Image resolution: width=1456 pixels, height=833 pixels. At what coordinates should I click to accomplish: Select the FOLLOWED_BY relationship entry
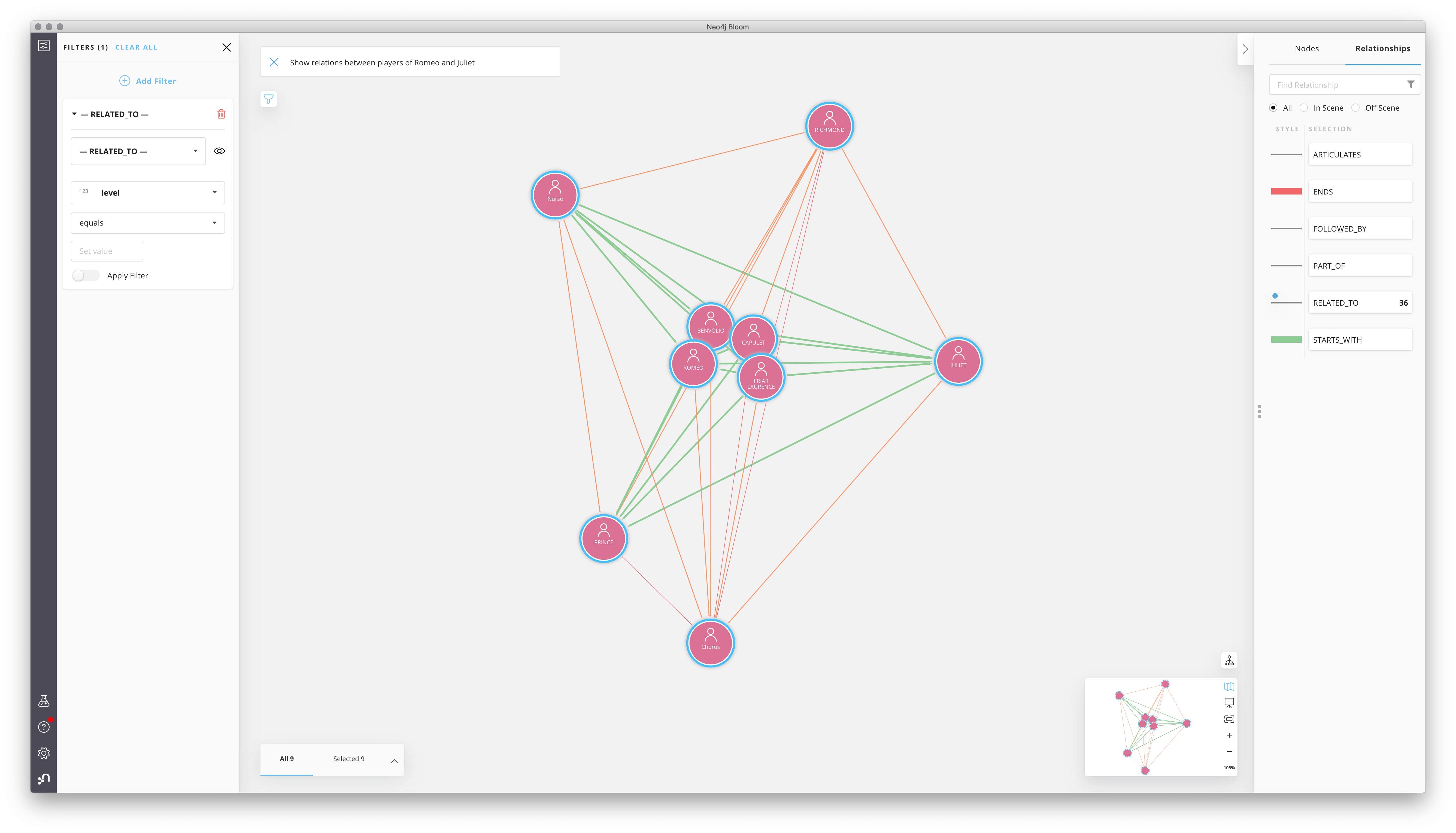[x=1360, y=229]
